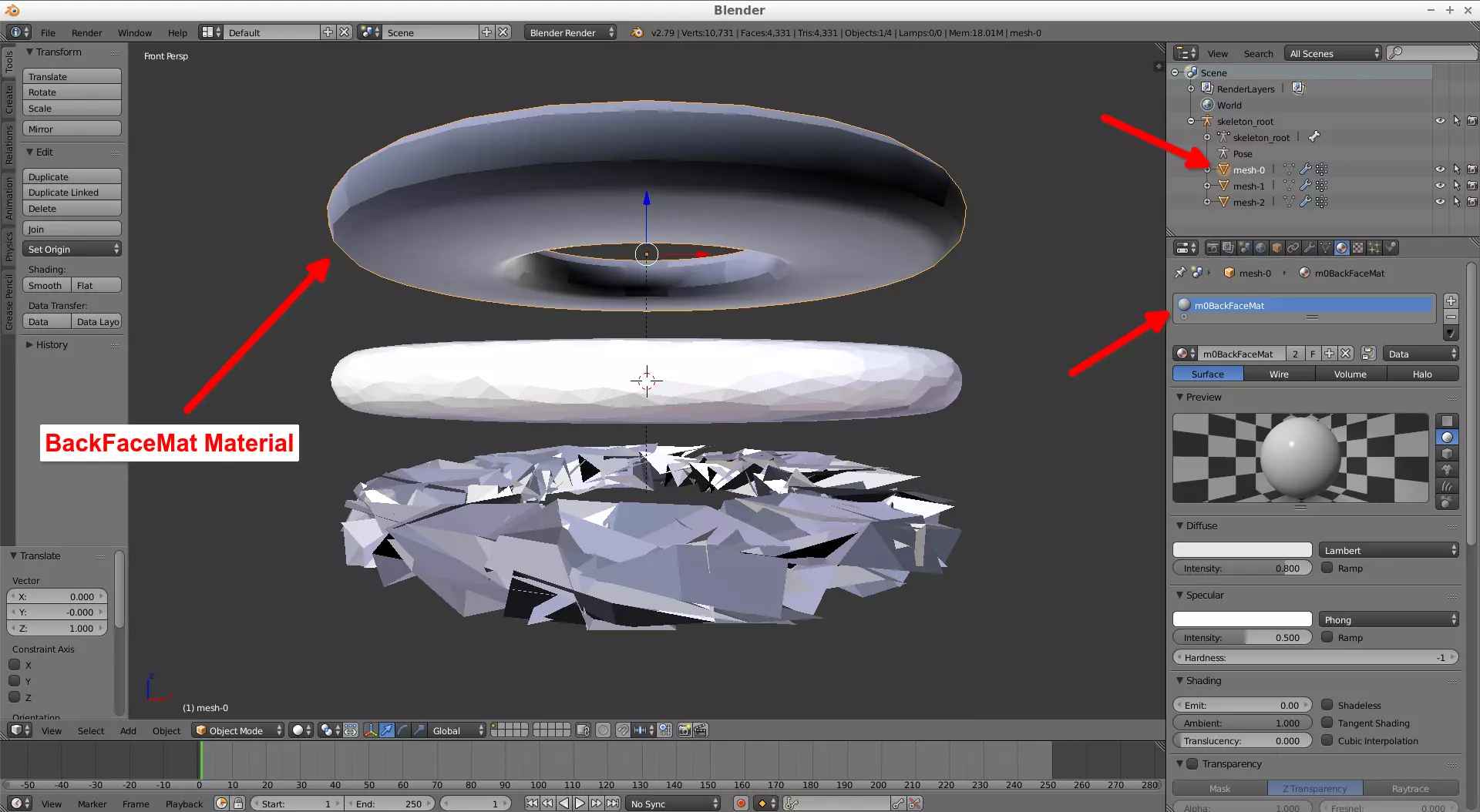This screenshot has height=812, width=1480.
Task: Open the Help menu
Action: (177, 32)
